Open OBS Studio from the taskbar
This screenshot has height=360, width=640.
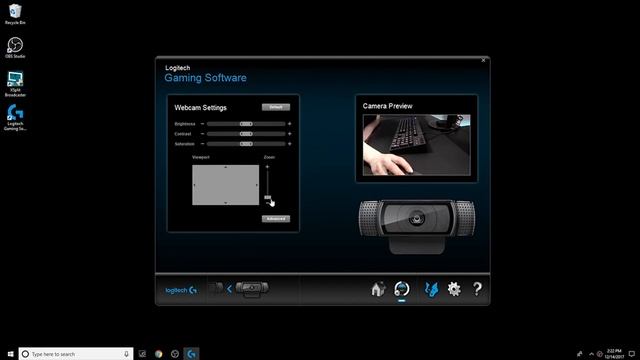click(175, 354)
